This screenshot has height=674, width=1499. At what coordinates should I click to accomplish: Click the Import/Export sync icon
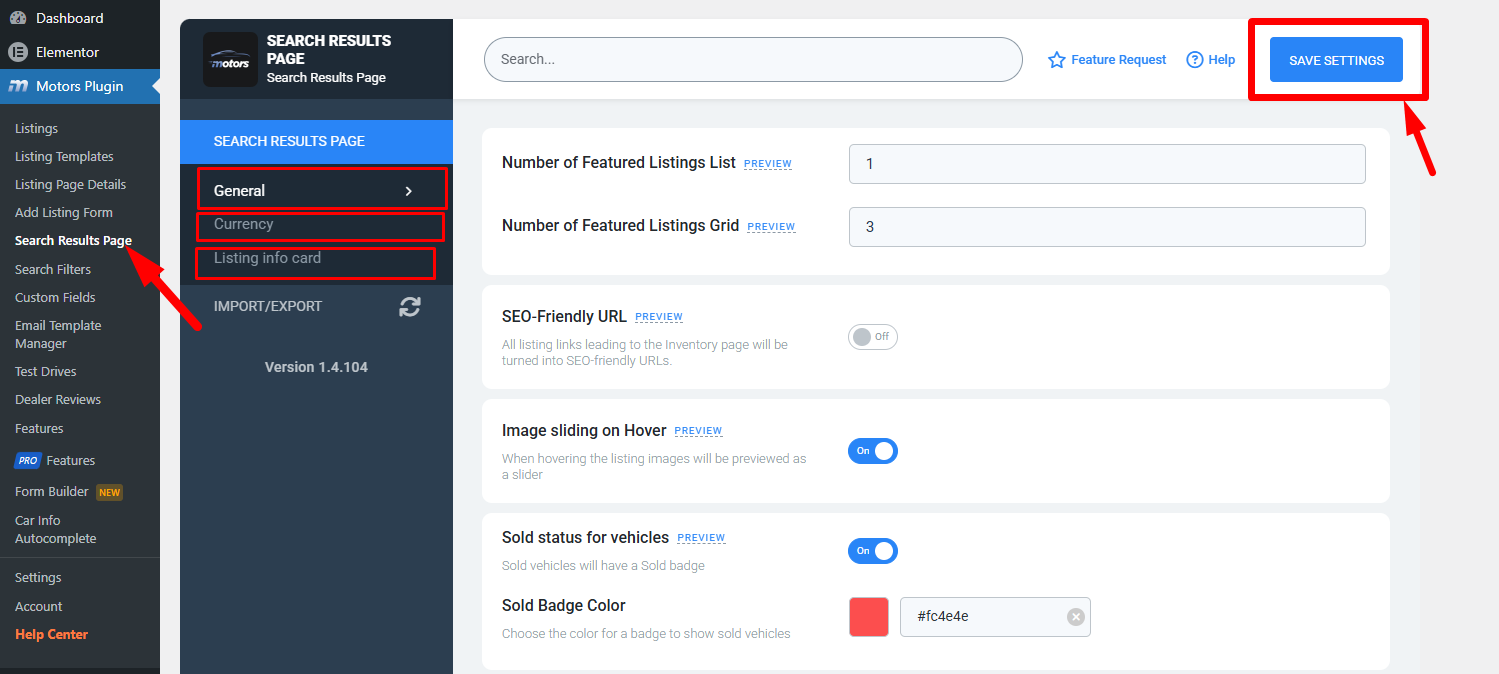(x=409, y=307)
